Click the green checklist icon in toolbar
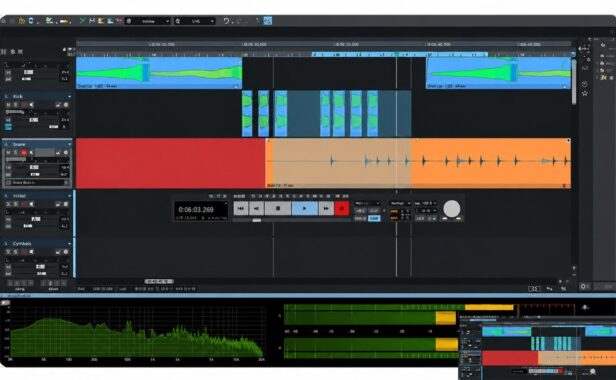616x380 pixels. click(49, 21)
